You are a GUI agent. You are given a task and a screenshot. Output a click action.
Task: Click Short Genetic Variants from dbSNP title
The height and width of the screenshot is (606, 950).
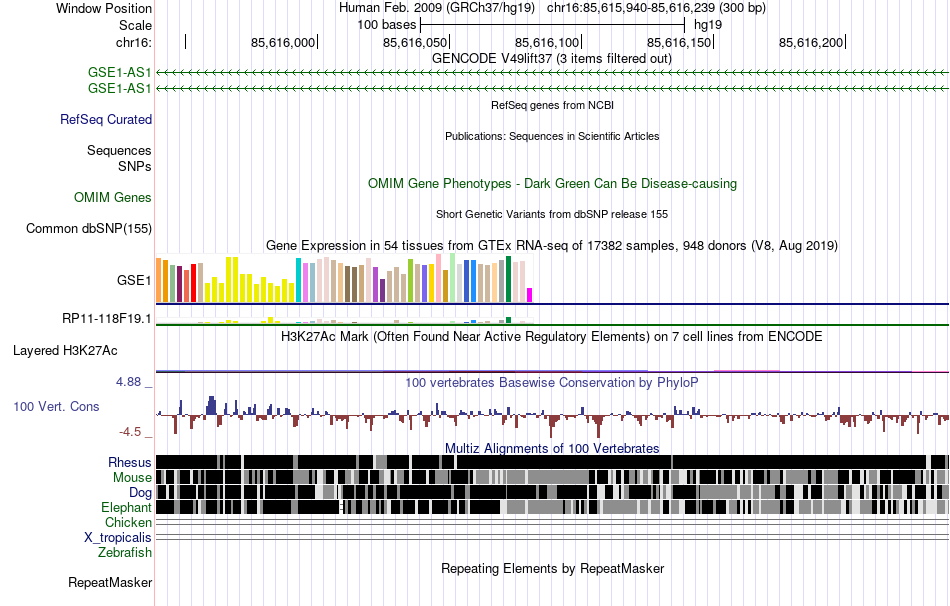point(552,214)
